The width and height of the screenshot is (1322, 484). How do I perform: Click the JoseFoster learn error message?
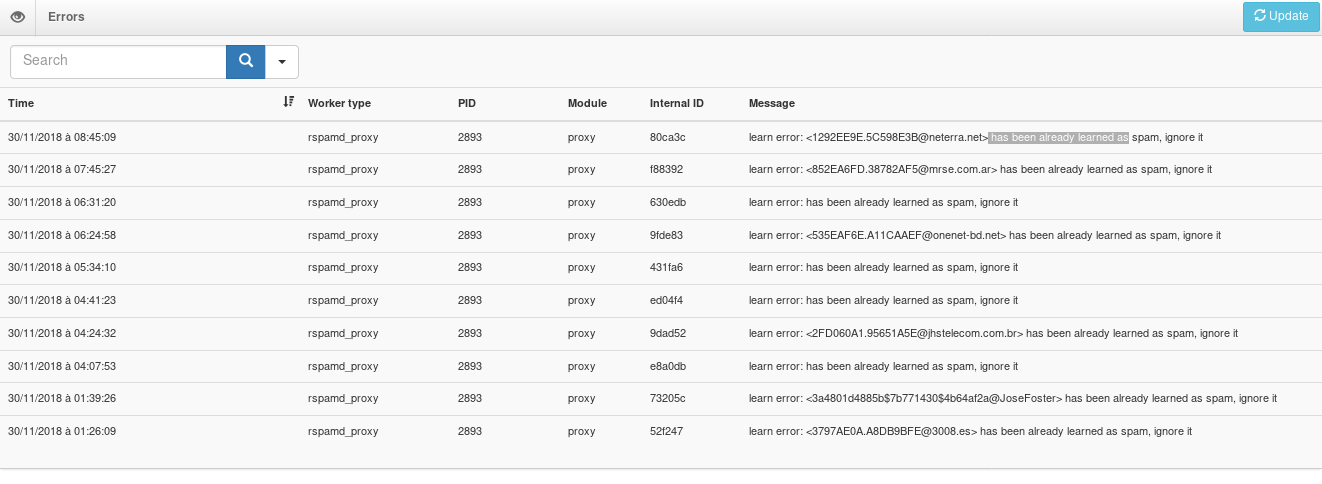pos(1013,399)
